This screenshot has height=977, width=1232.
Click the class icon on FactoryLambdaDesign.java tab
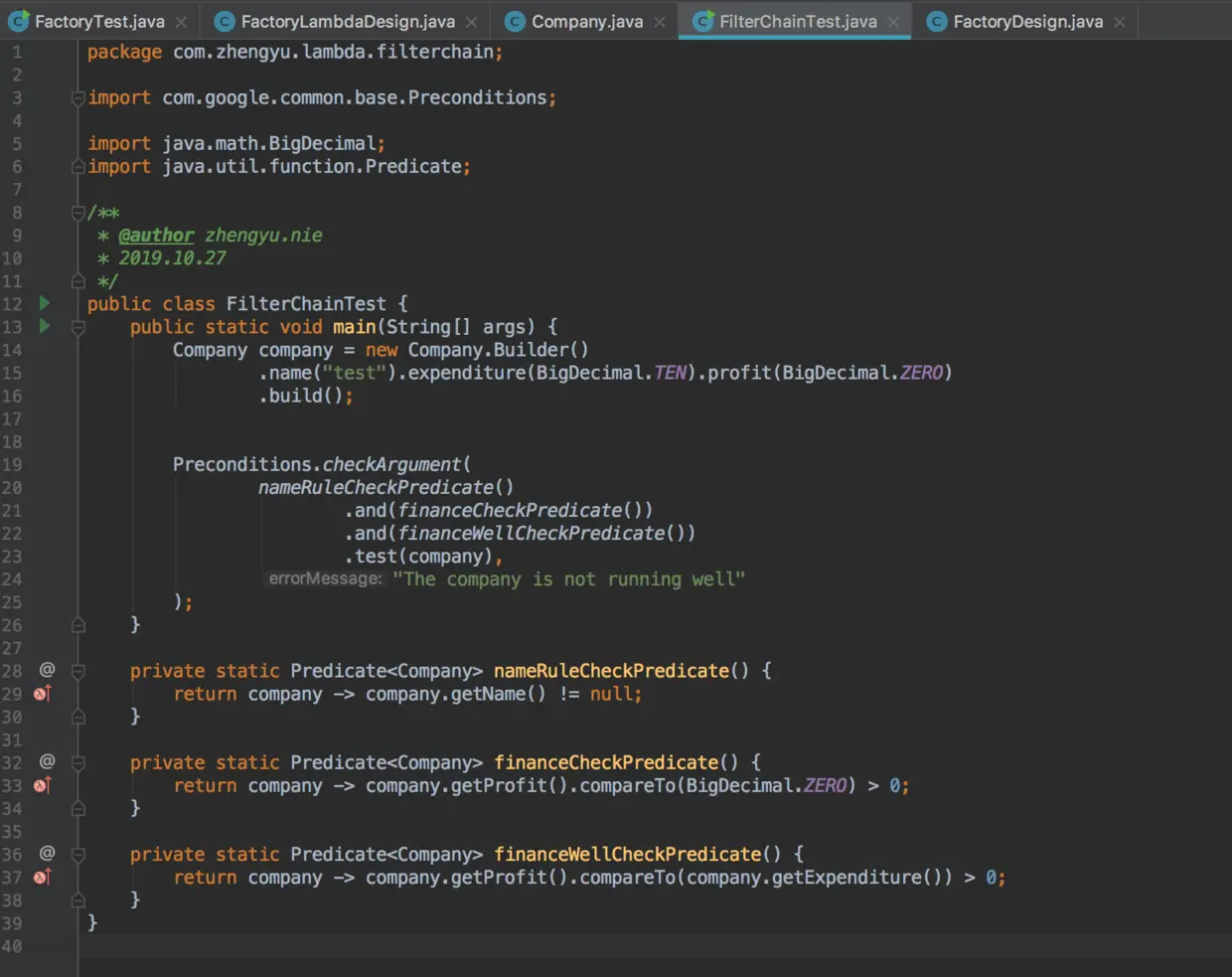(225, 21)
